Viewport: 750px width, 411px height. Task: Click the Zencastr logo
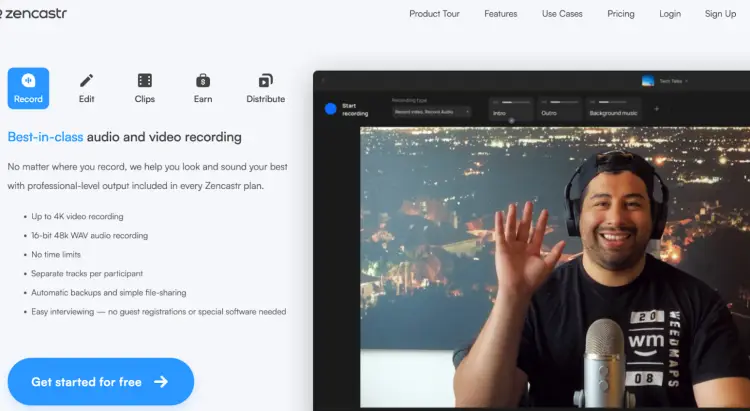coord(33,13)
